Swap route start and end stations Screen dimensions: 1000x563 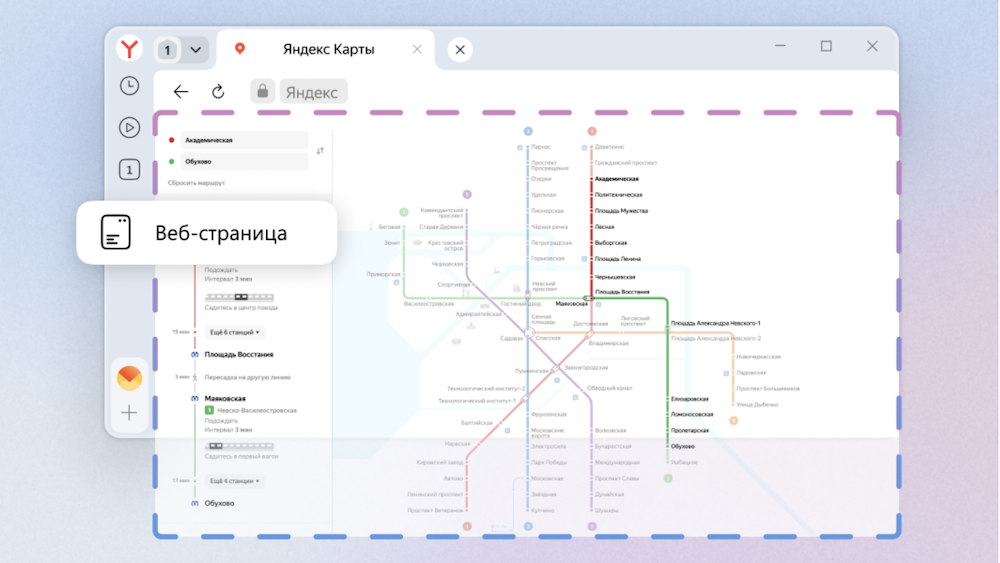[320, 151]
